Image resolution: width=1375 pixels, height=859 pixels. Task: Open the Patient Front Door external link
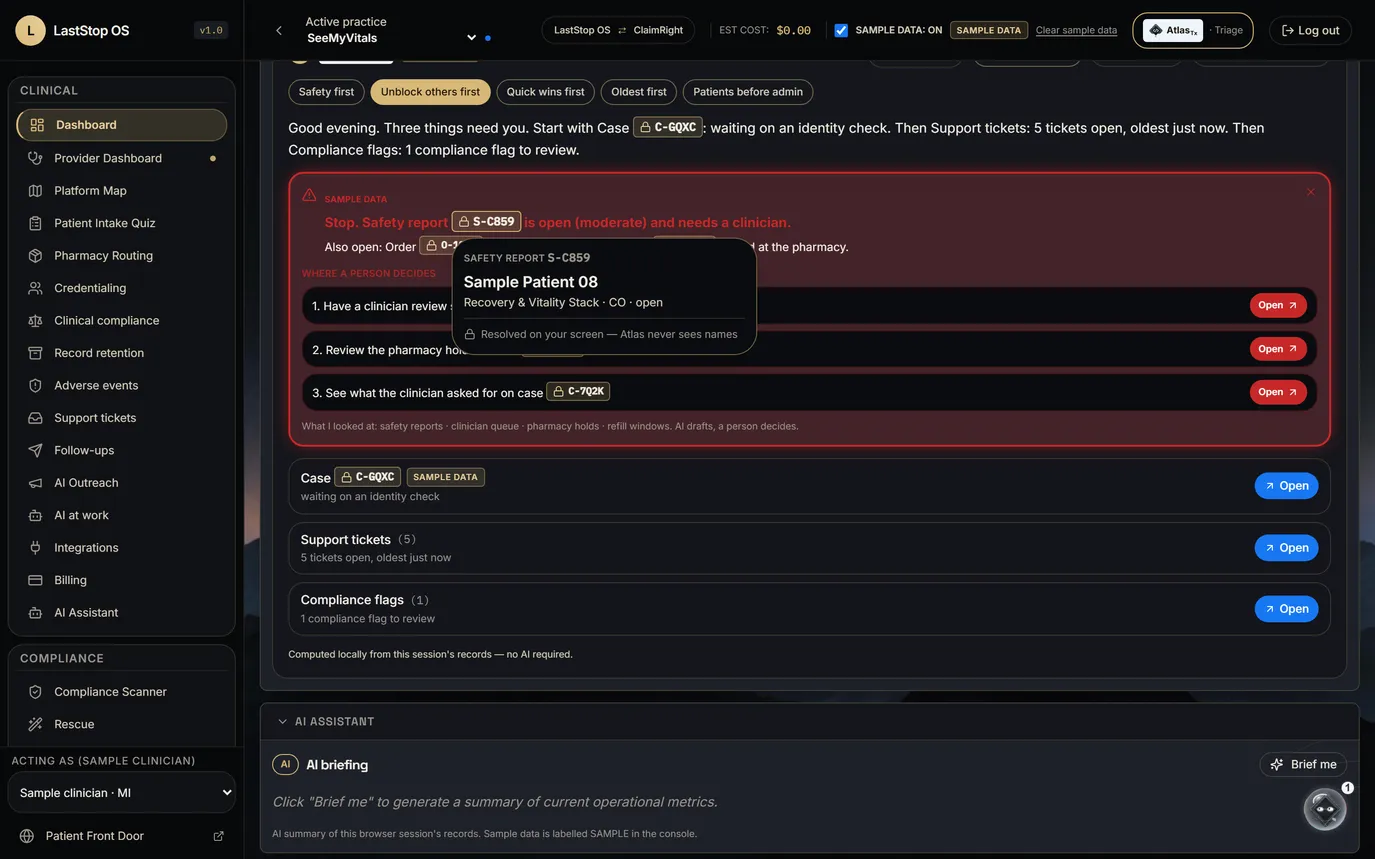pyautogui.click(x=122, y=836)
